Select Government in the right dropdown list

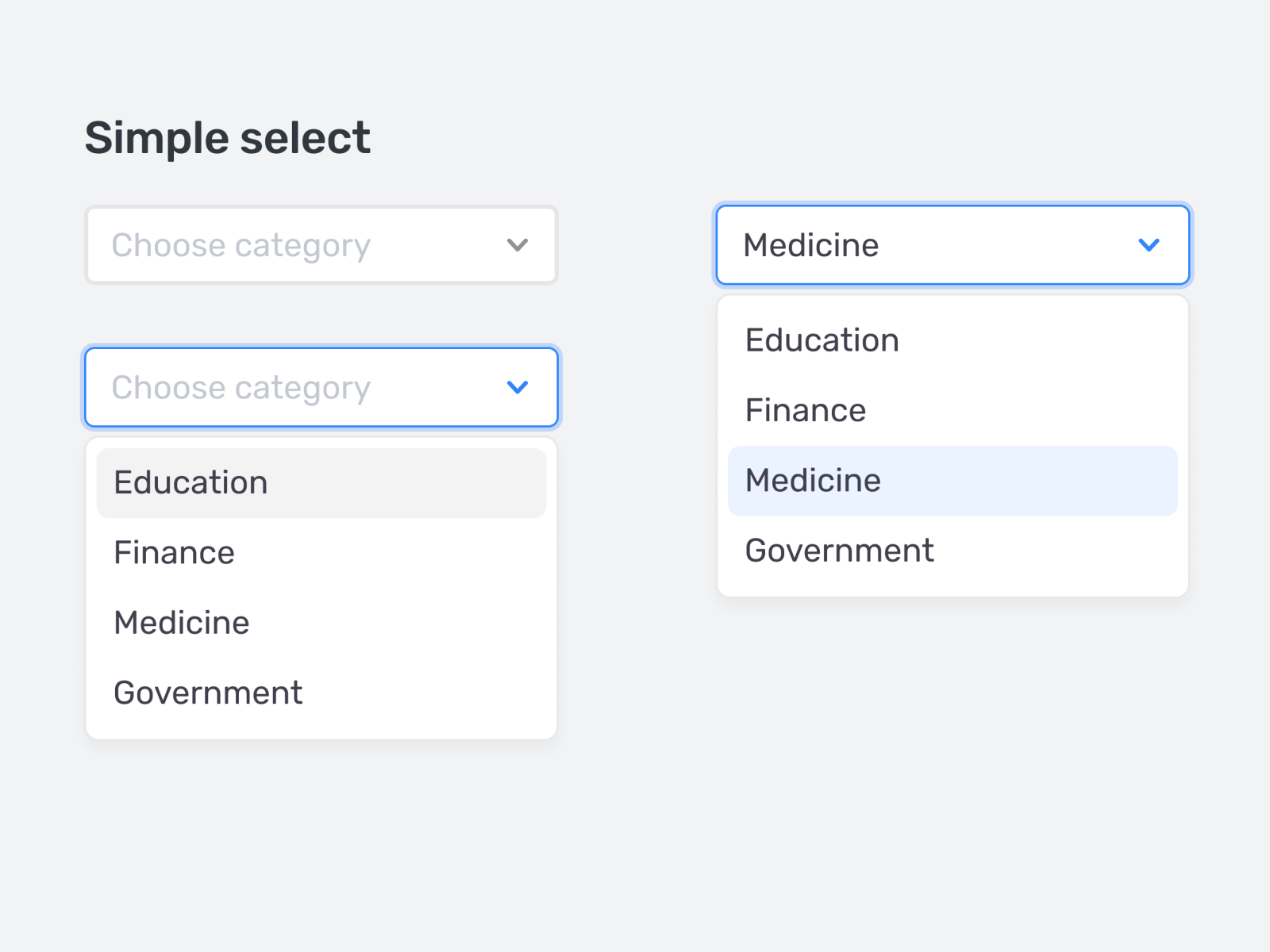pos(839,550)
